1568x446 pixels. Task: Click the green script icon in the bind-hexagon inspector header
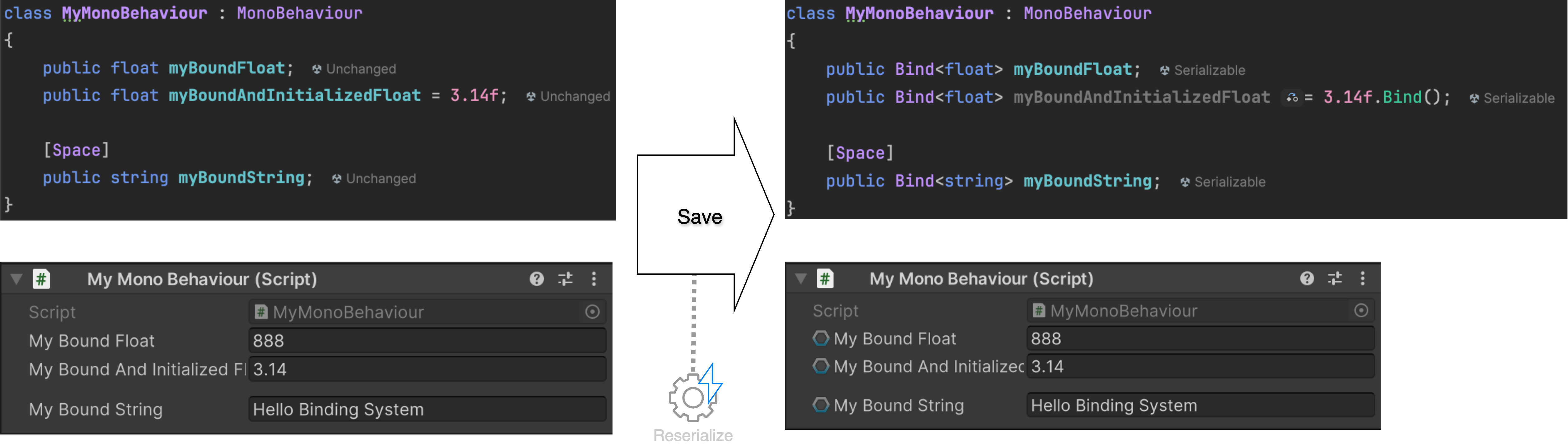click(825, 278)
